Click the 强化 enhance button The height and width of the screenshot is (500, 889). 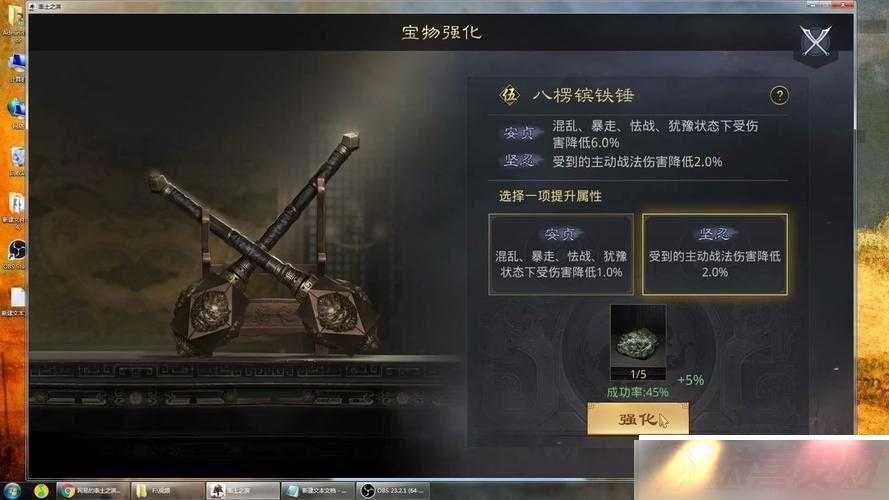638,419
